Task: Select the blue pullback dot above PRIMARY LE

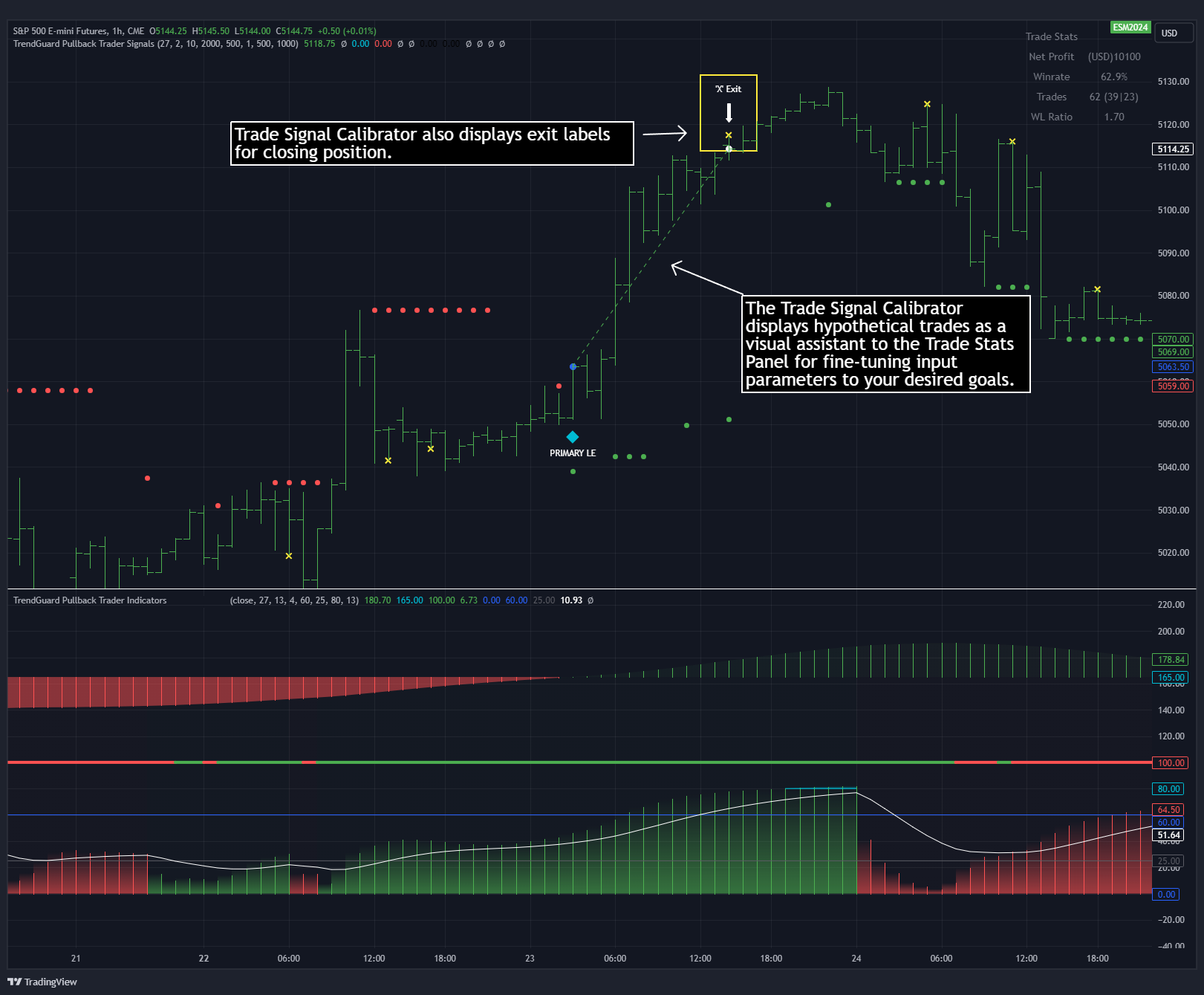Action: pos(573,366)
